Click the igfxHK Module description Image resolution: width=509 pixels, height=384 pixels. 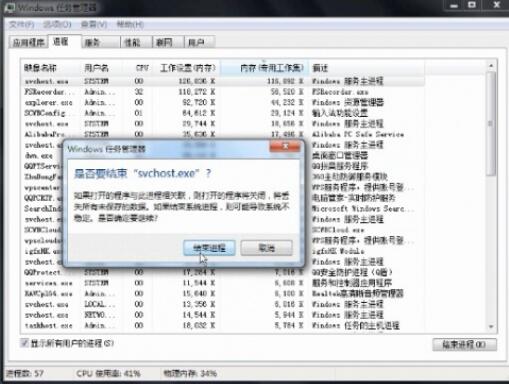pos(338,251)
